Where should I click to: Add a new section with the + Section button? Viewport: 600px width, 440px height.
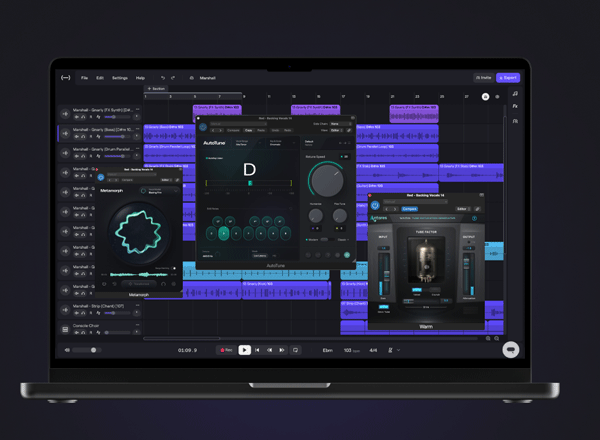tap(156, 88)
